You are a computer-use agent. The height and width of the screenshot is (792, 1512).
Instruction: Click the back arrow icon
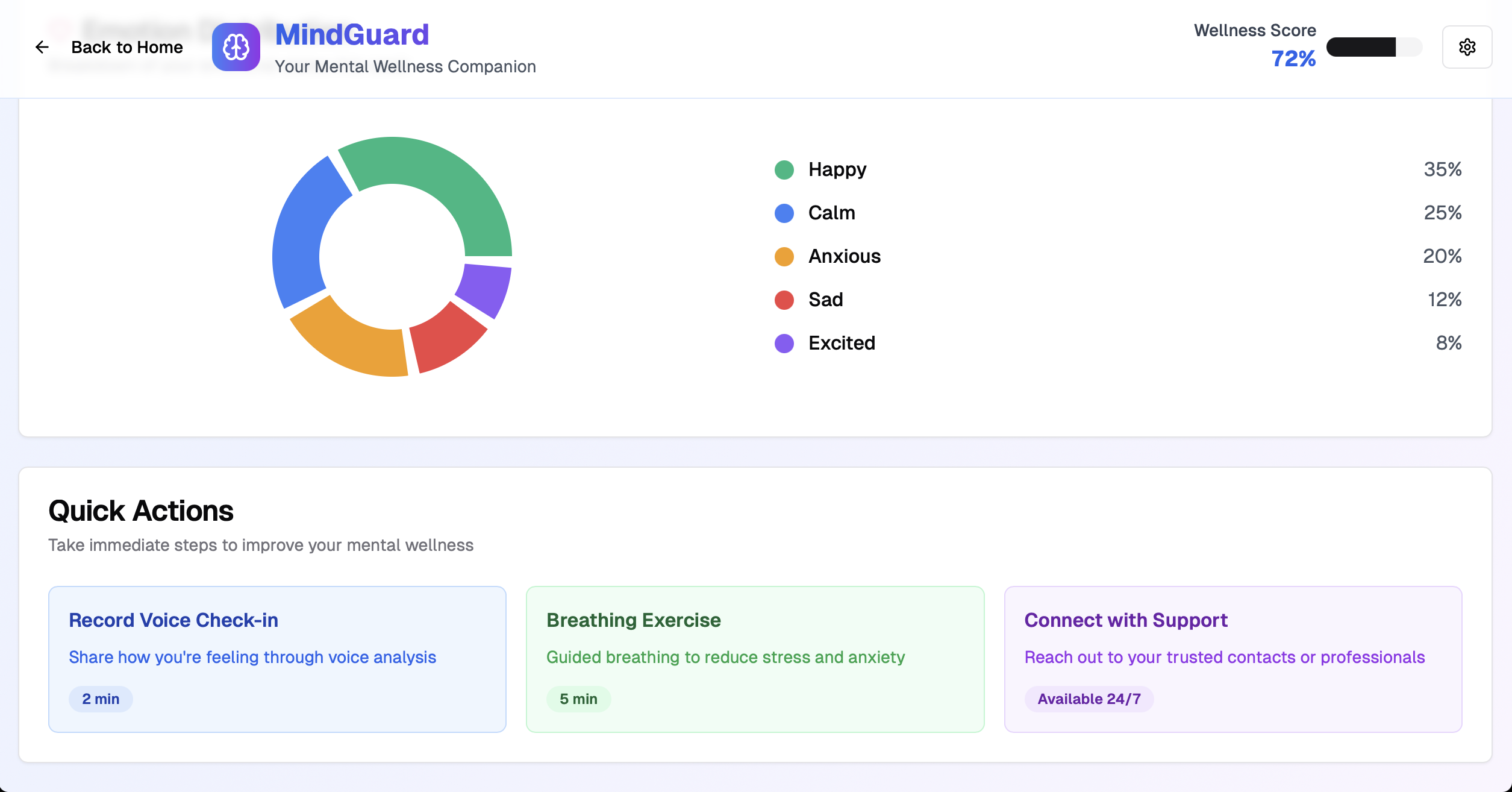41,47
